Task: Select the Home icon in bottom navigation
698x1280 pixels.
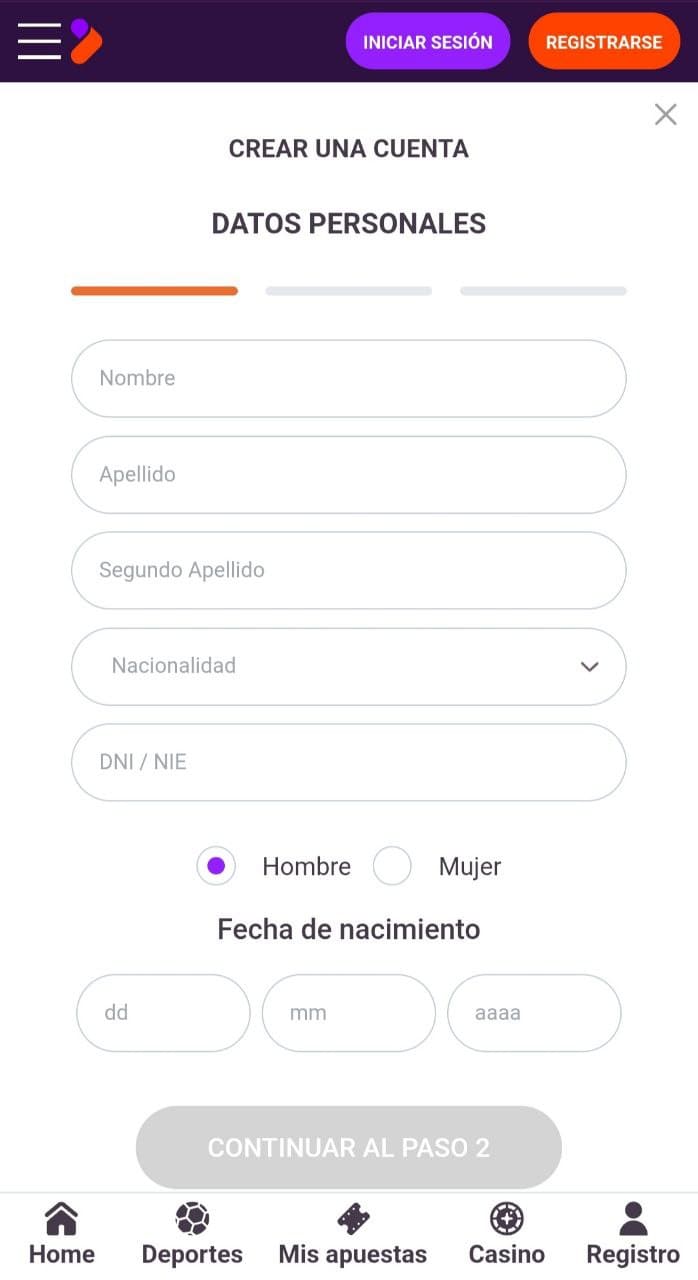Action: [x=61, y=1219]
